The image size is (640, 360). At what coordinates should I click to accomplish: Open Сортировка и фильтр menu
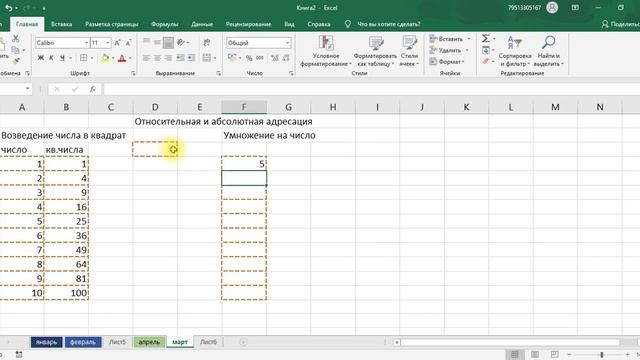pos(515,51)
